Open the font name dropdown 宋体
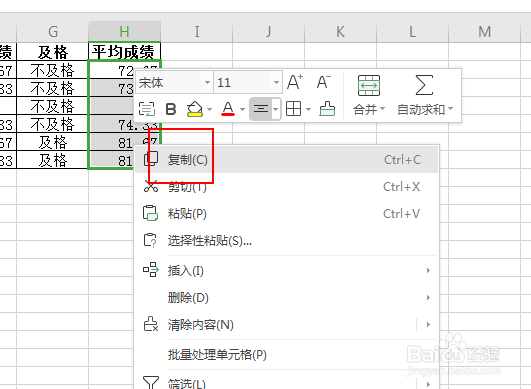Viewport: 531px width, 389px height. 207,82
